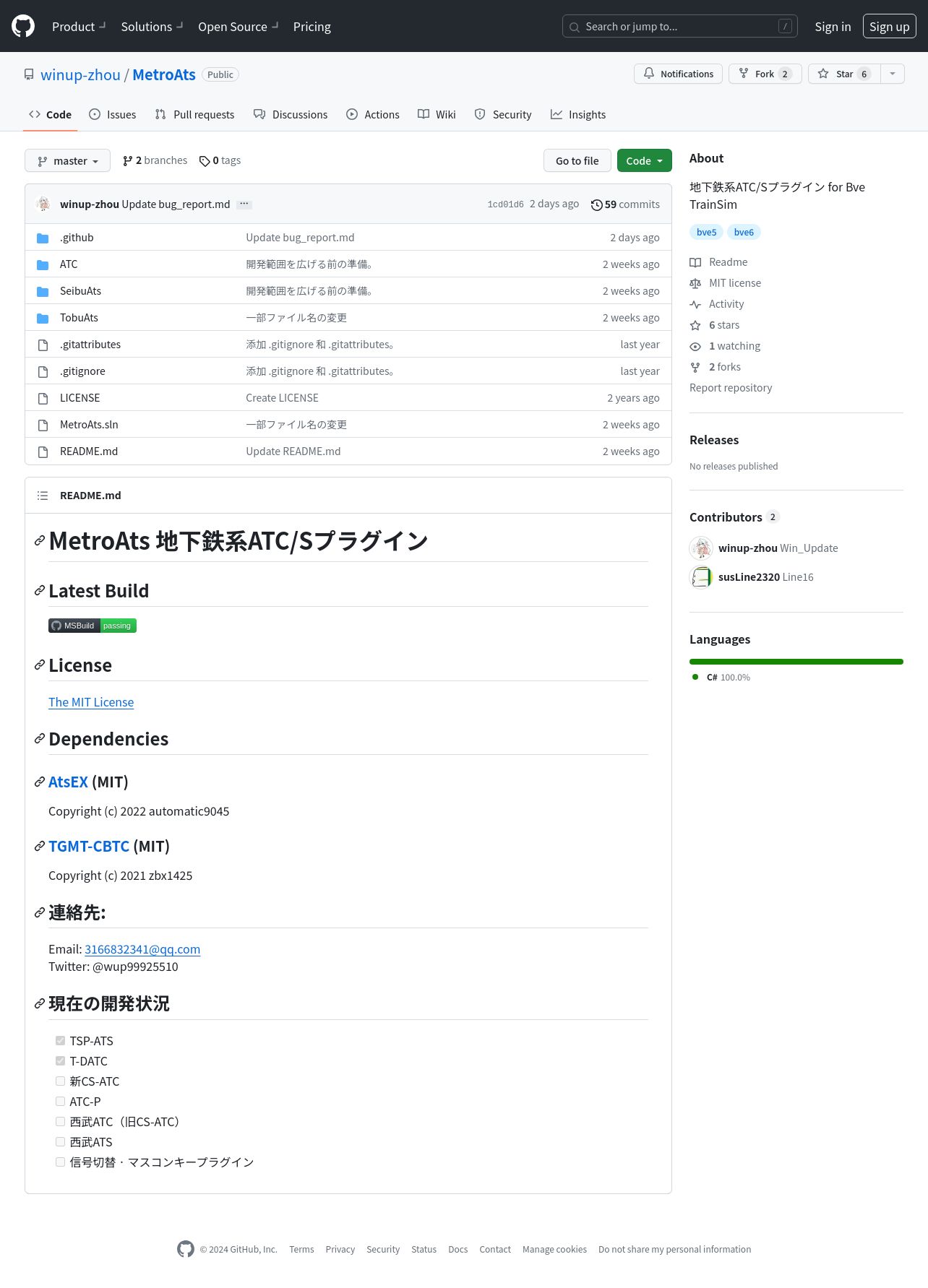This screenshot has height=1288, width=928.
Task: Click the MetroAts.sln file icon
Action: [x=43, y=425]
